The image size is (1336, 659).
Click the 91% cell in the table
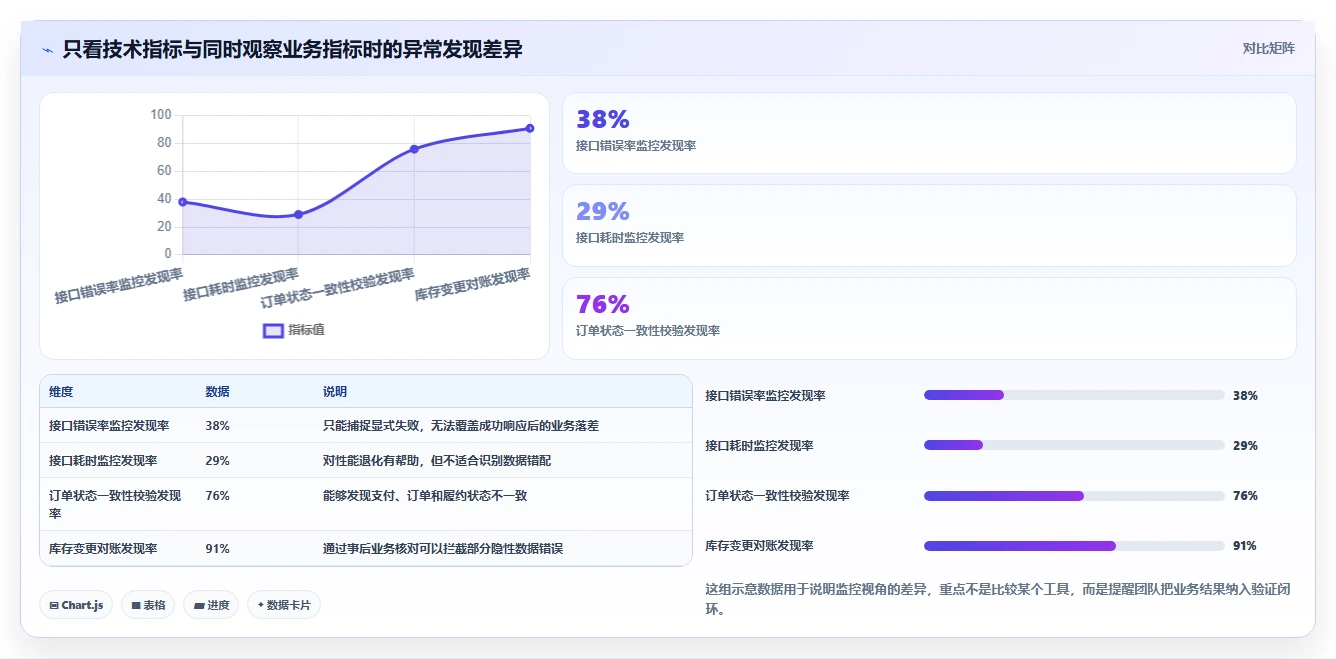217,549
